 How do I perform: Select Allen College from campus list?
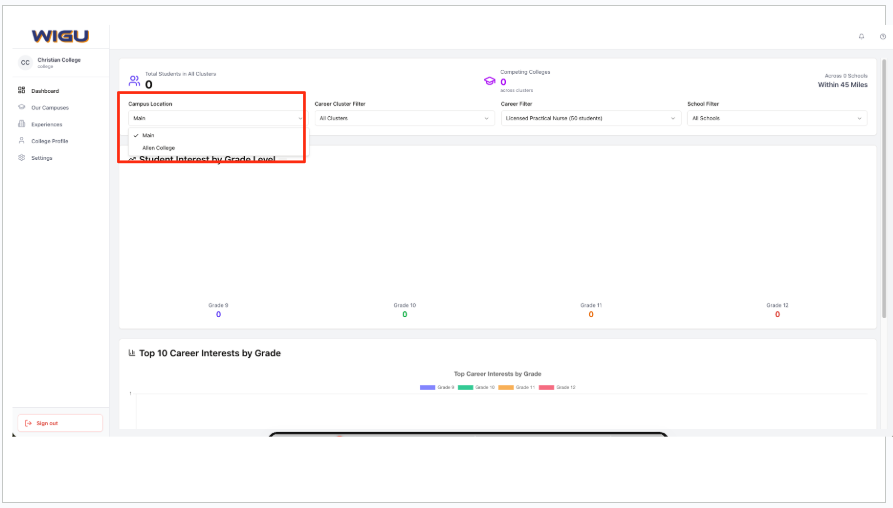click(x=158, y=148)
